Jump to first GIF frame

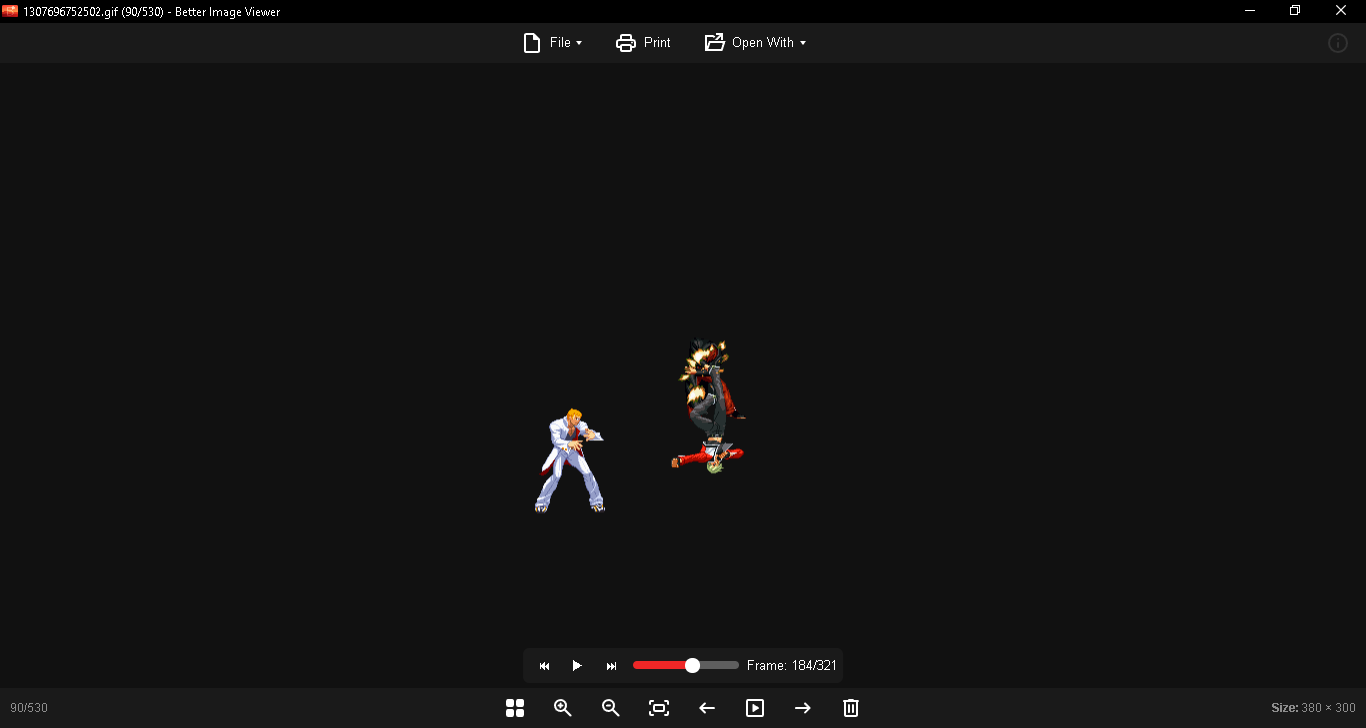(x=544, y=666)
